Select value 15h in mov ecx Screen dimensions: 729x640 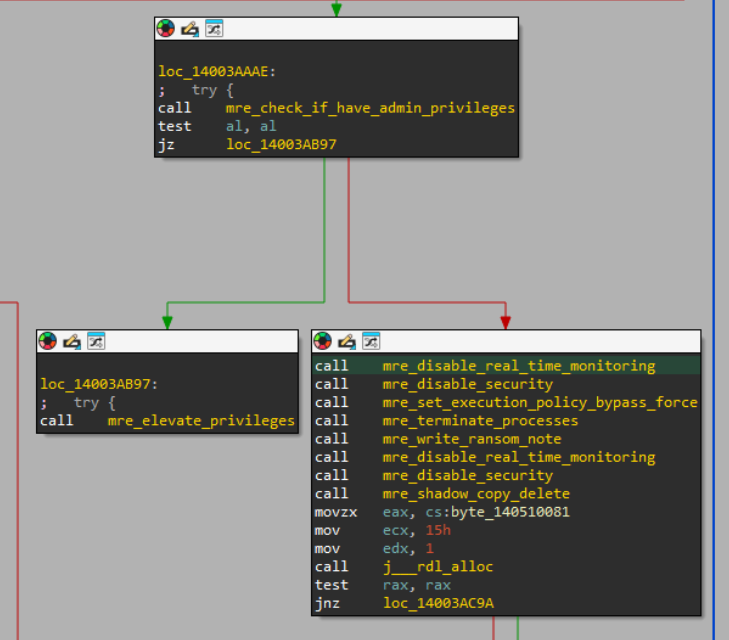click(438, 530)
